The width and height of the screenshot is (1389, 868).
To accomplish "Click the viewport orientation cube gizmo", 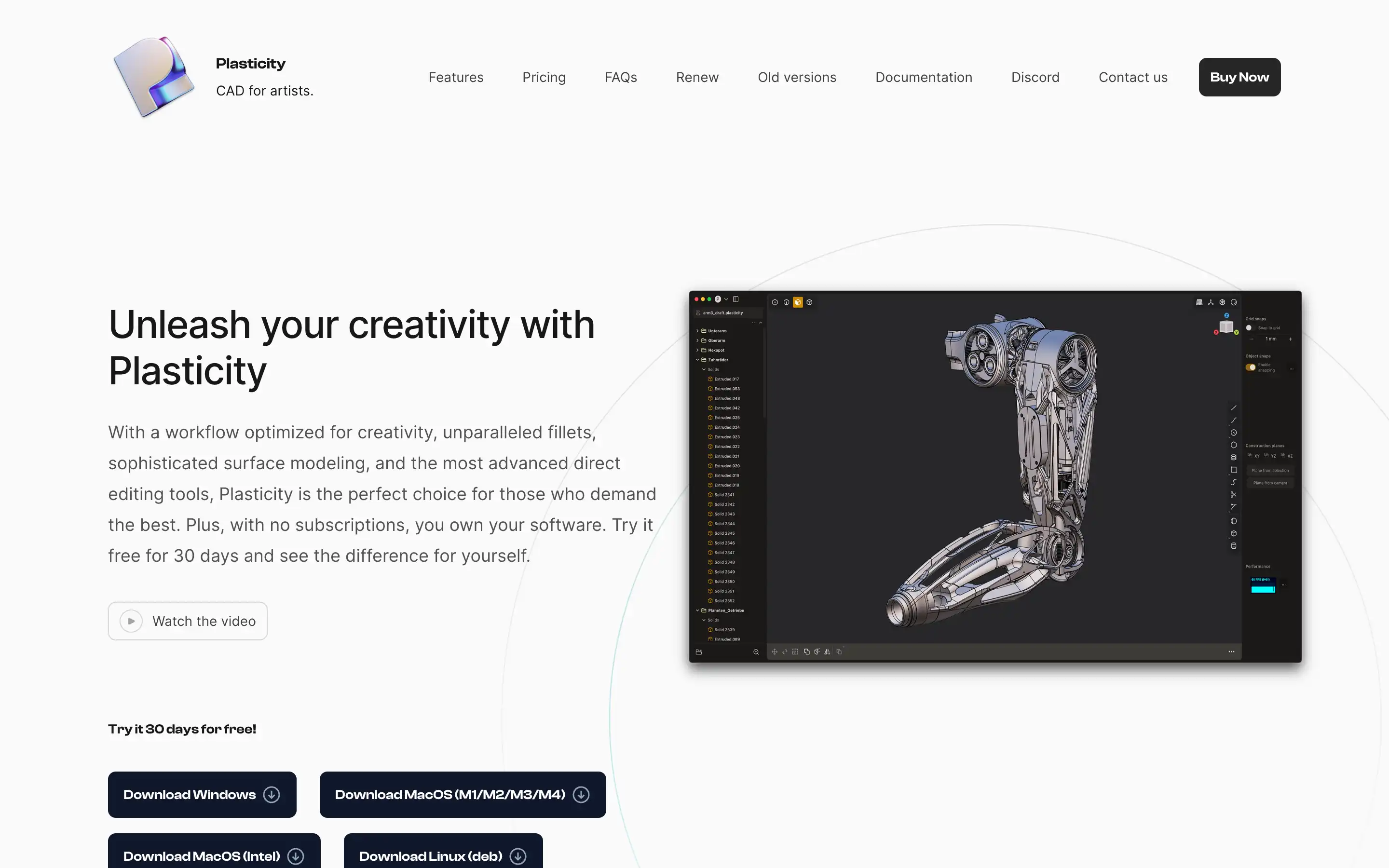I will pyautogui.click(x=1226, y=325).
